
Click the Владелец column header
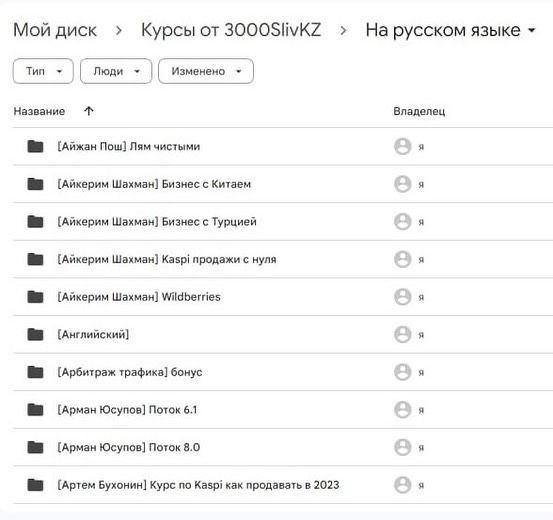[x=419, y=111]
